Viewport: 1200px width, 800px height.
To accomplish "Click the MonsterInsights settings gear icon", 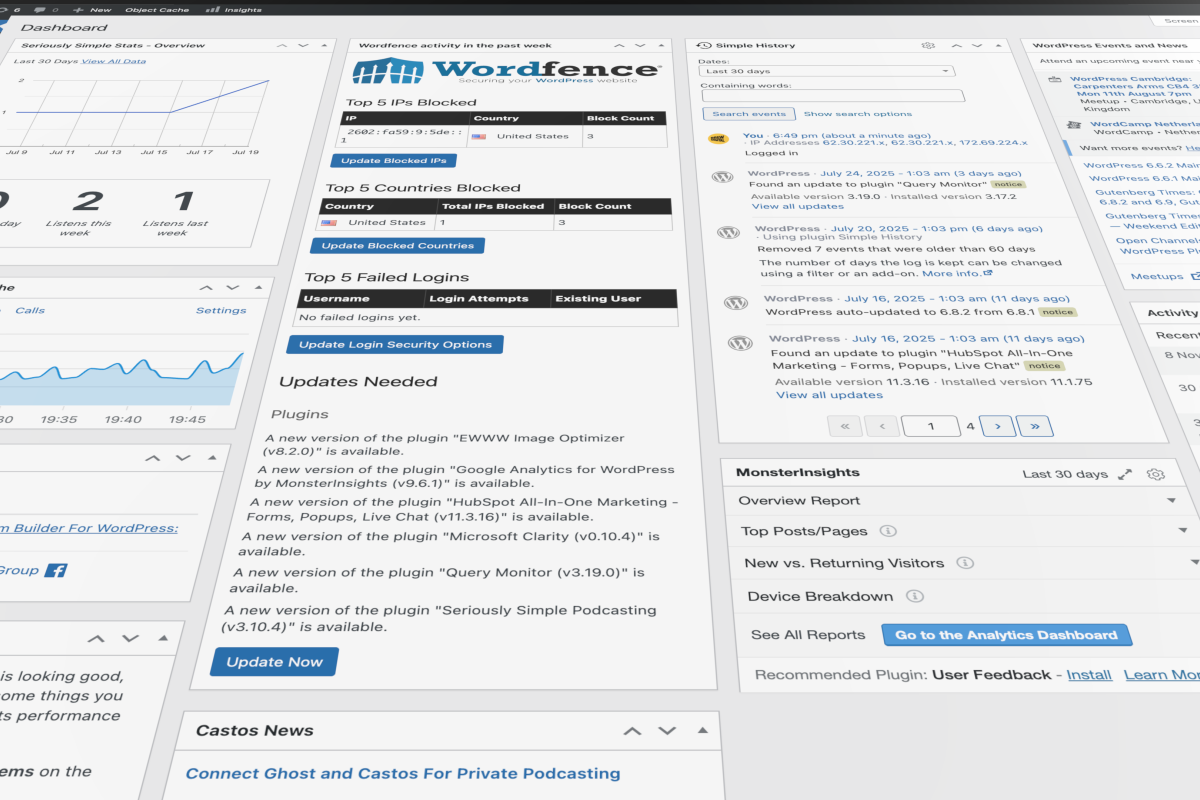I will (x=1156, y=475).
